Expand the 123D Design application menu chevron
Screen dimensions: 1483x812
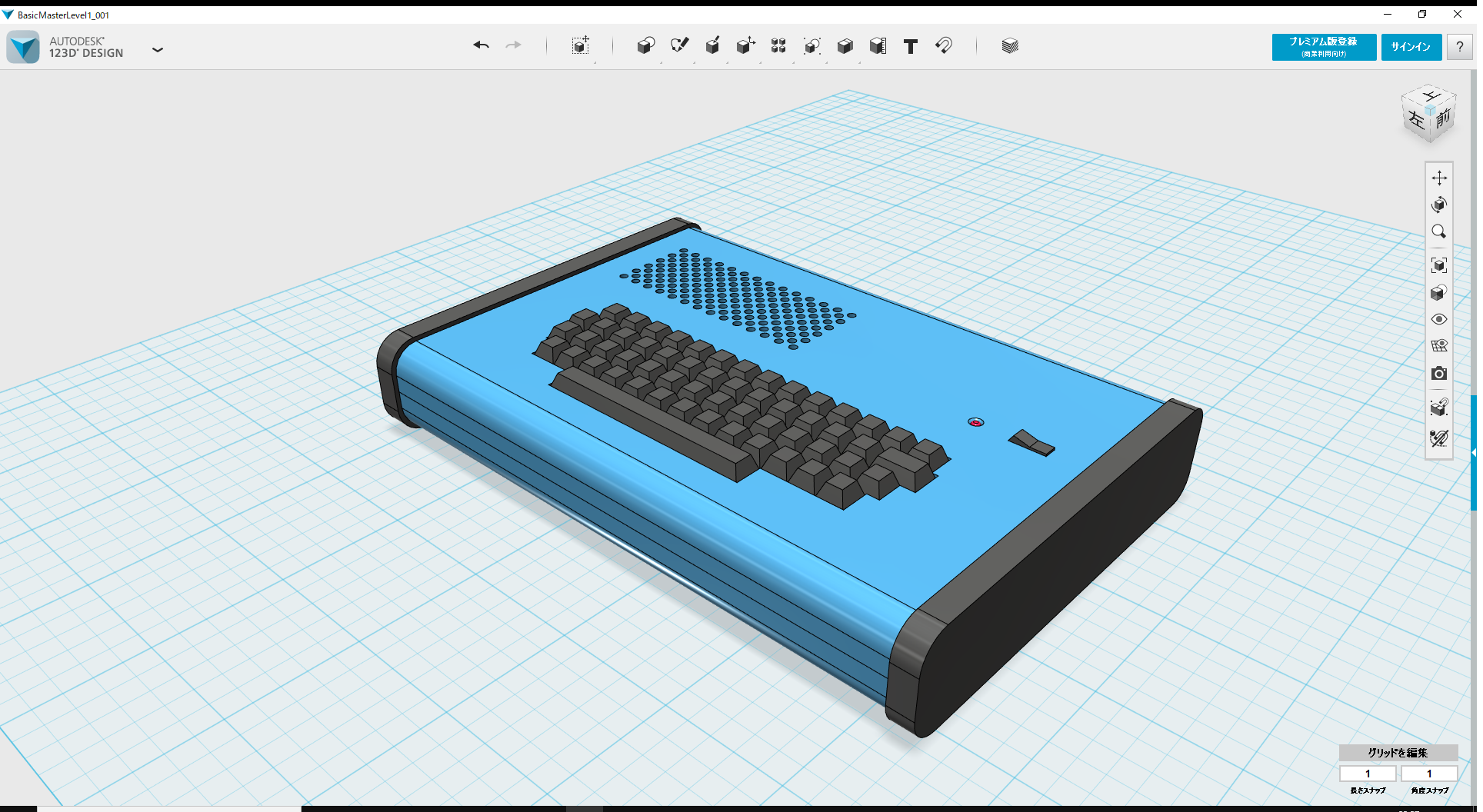(158, 50)
